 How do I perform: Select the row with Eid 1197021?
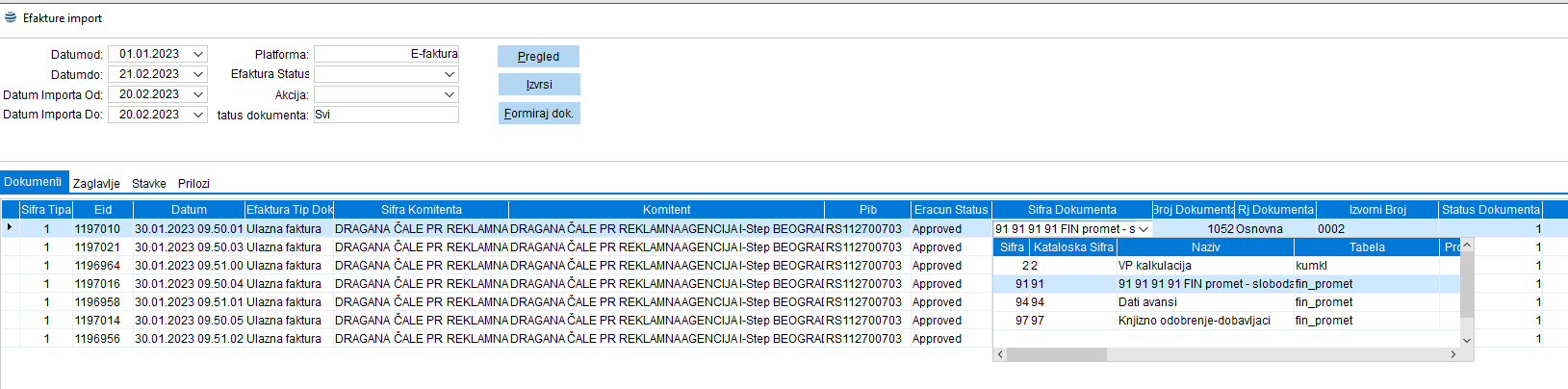(98, 247)
